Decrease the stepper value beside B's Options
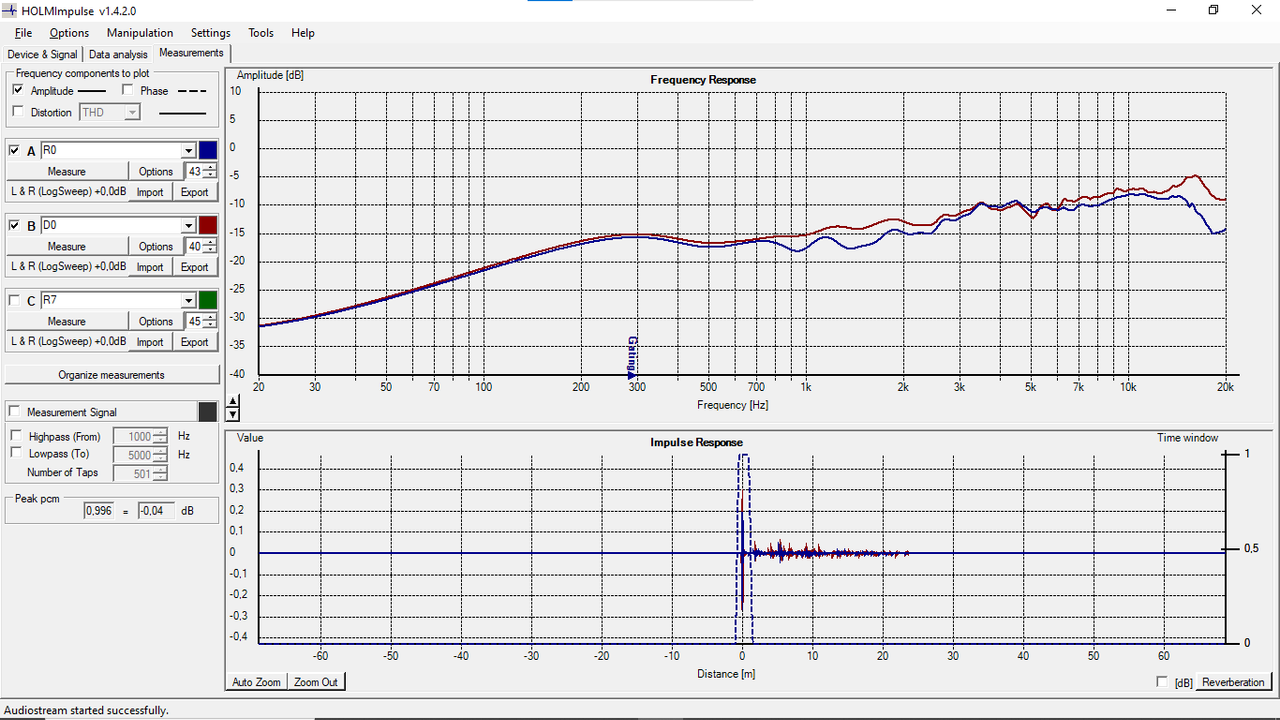 210,250
